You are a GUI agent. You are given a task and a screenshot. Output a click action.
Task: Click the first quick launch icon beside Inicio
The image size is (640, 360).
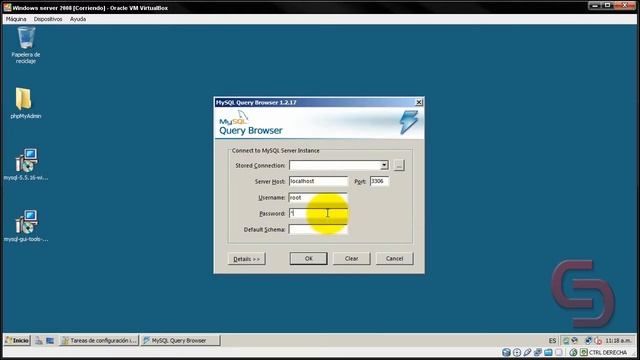point(39,340)
